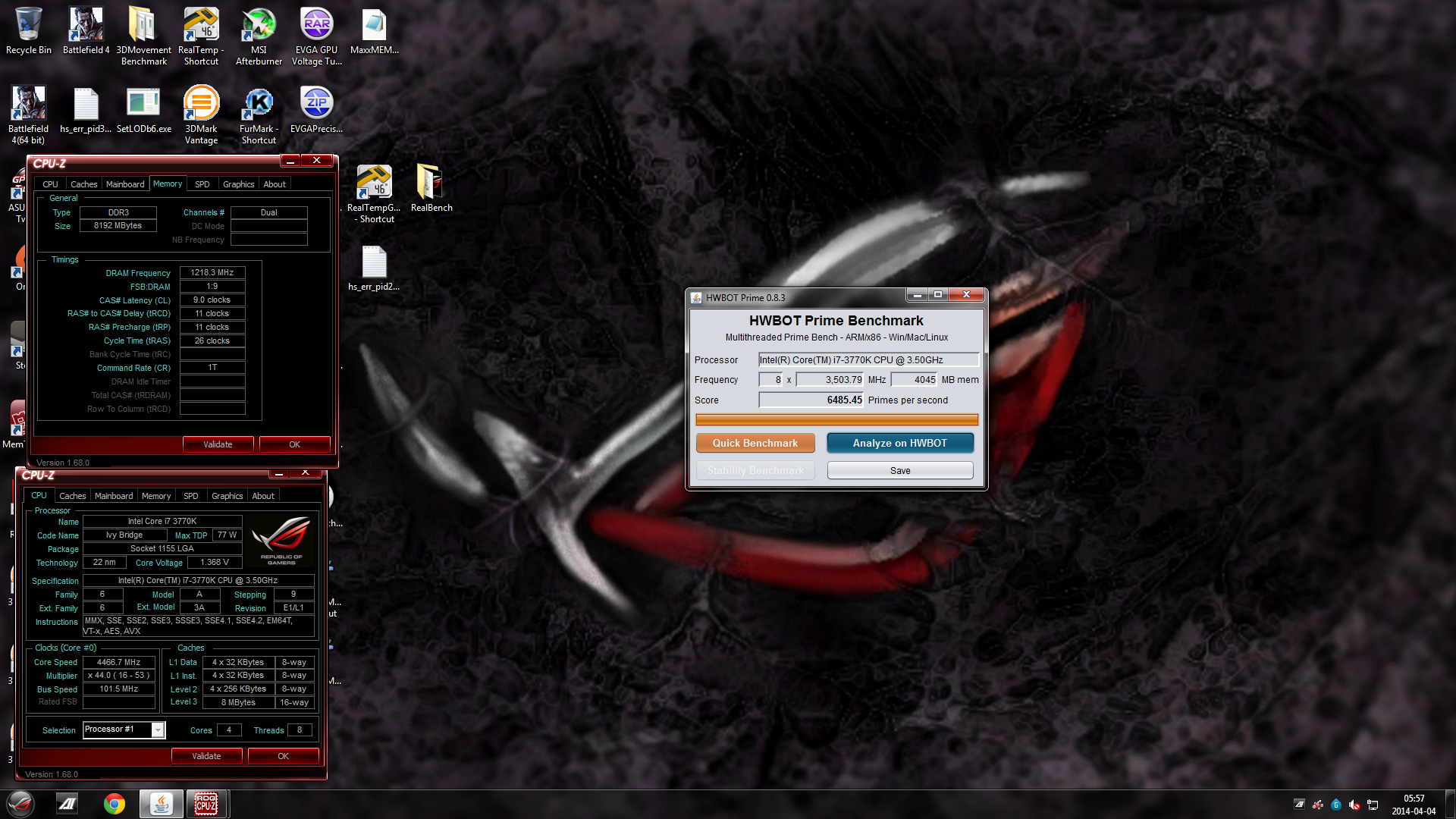Switch to the Java HWBOT Prime taskbar icon
Image resolution: width=1456 pixels, height=819 pixels.
(x=161, y=804)
